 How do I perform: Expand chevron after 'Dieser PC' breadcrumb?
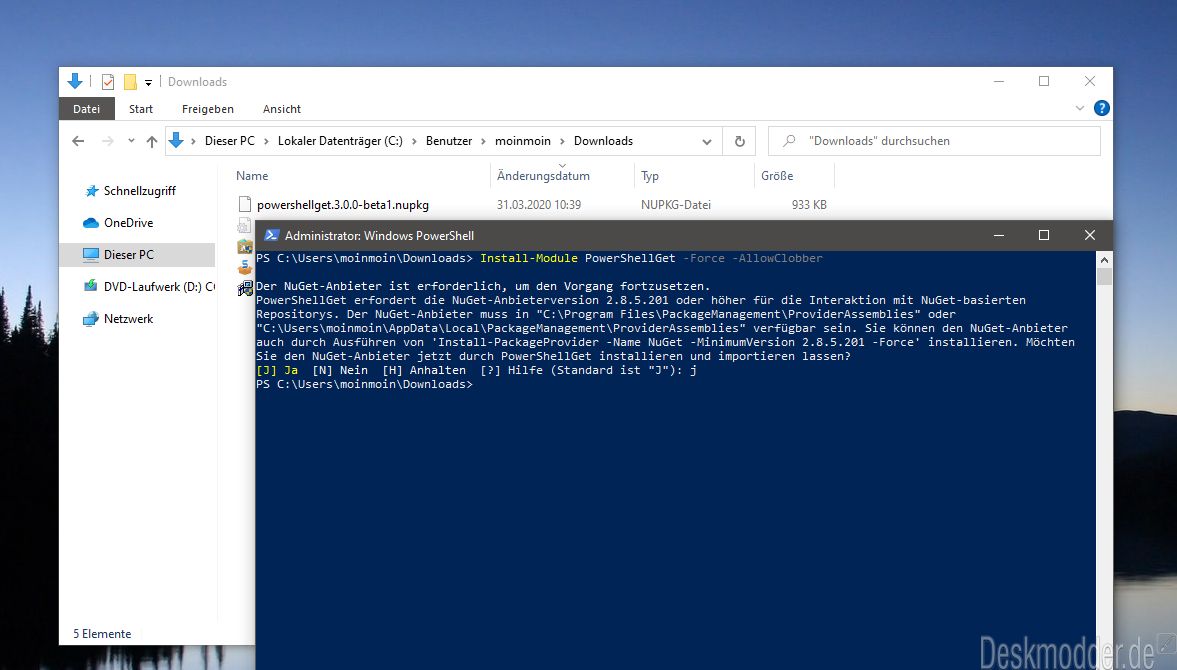click(x=266, y=141)
